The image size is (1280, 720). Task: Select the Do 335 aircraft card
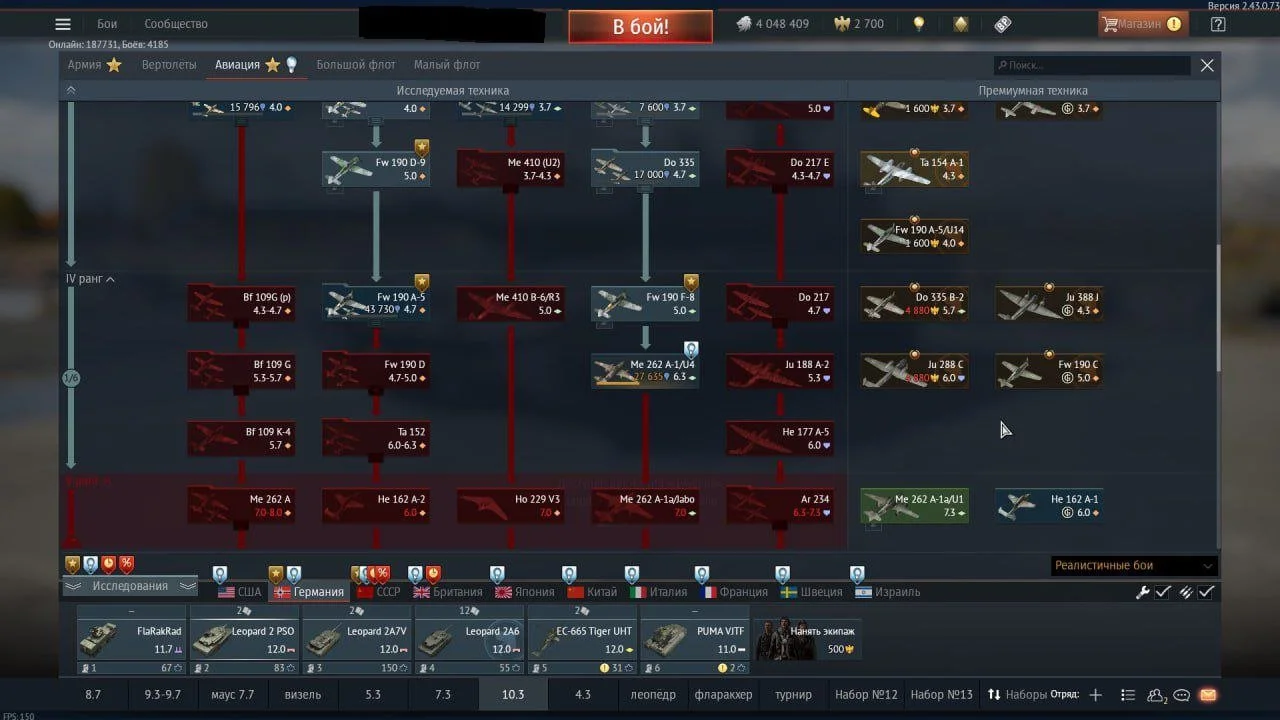645,169
